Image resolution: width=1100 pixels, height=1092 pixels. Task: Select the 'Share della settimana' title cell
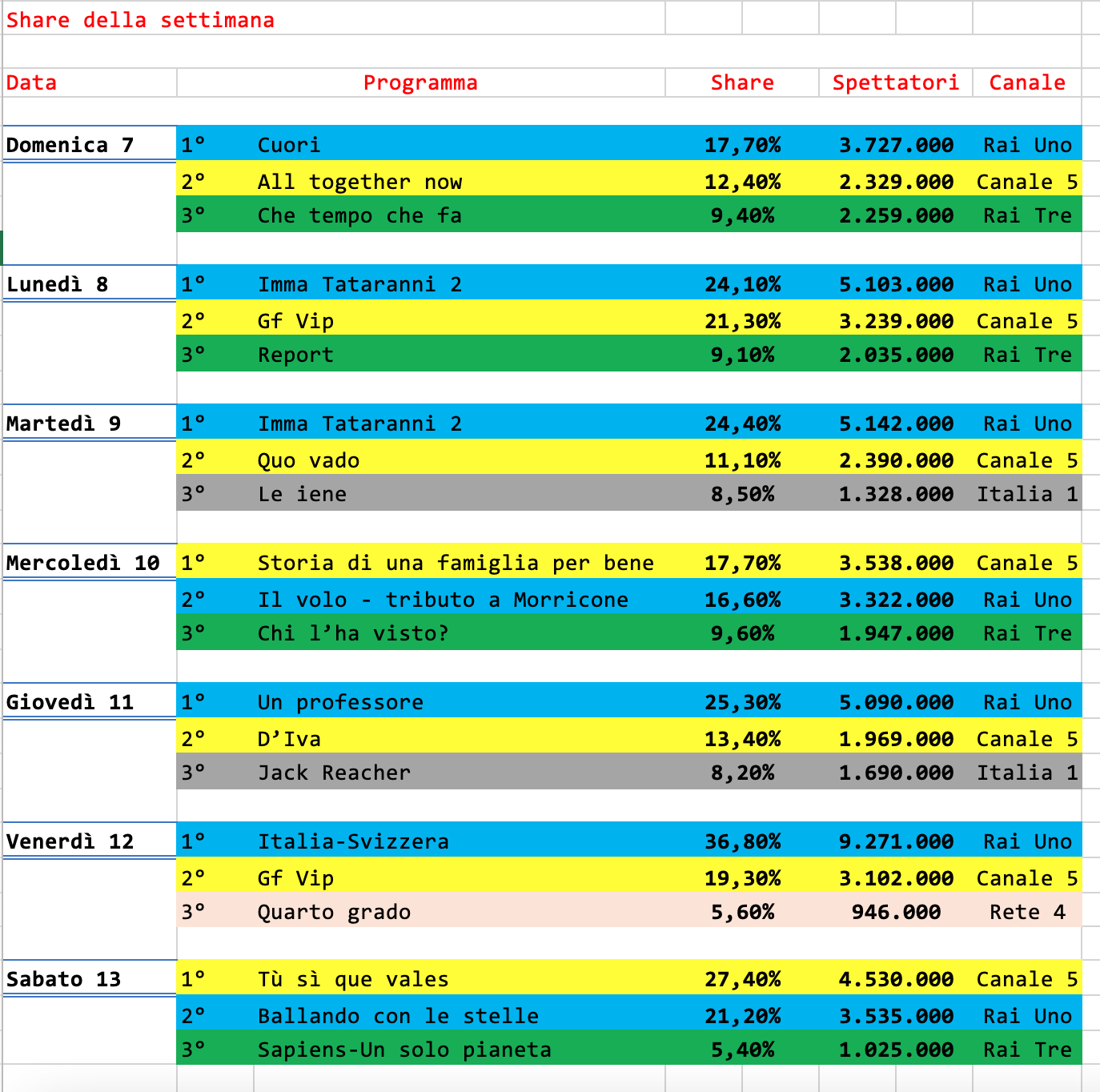tap(140, 20)
